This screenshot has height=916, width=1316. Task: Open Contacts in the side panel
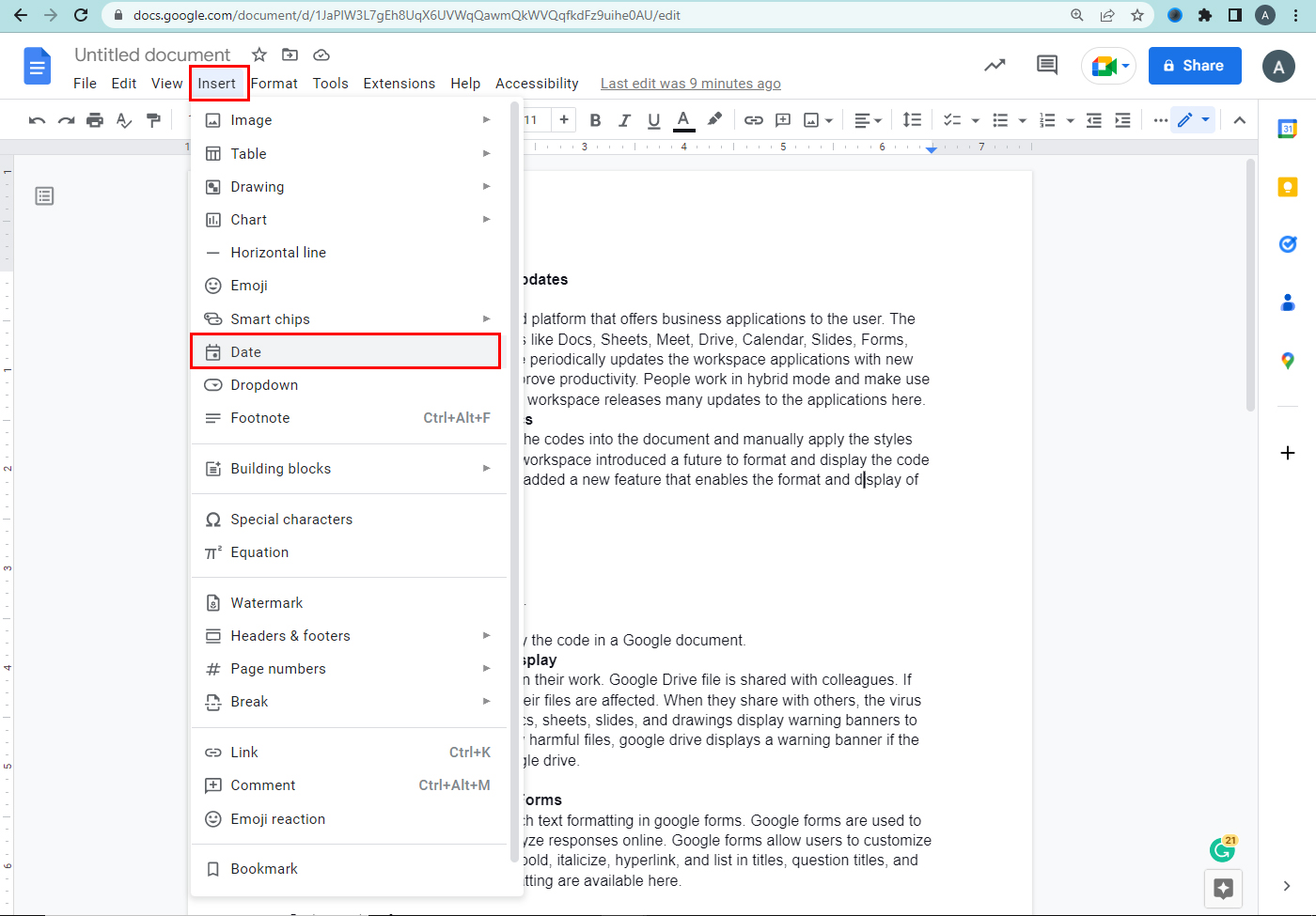coord(1288,303)
